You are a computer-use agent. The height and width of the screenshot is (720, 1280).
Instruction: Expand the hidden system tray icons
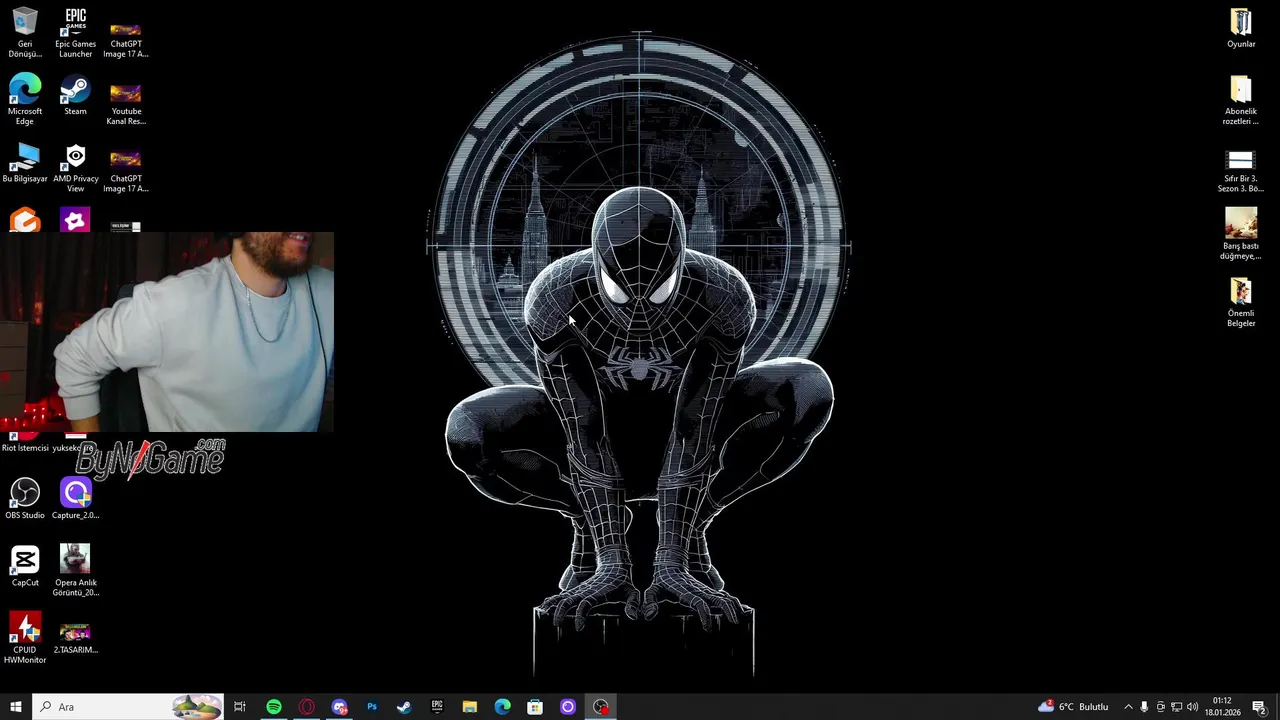click(x=1128, y=707)
